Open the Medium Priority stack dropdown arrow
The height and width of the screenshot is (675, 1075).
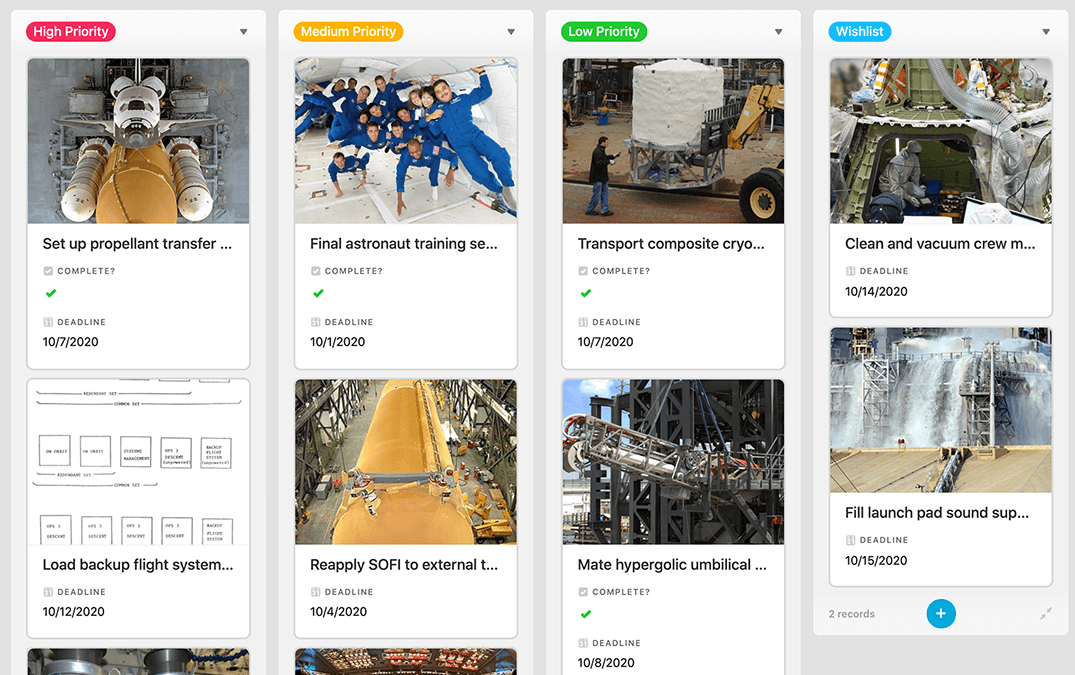(x=511, y=32)
